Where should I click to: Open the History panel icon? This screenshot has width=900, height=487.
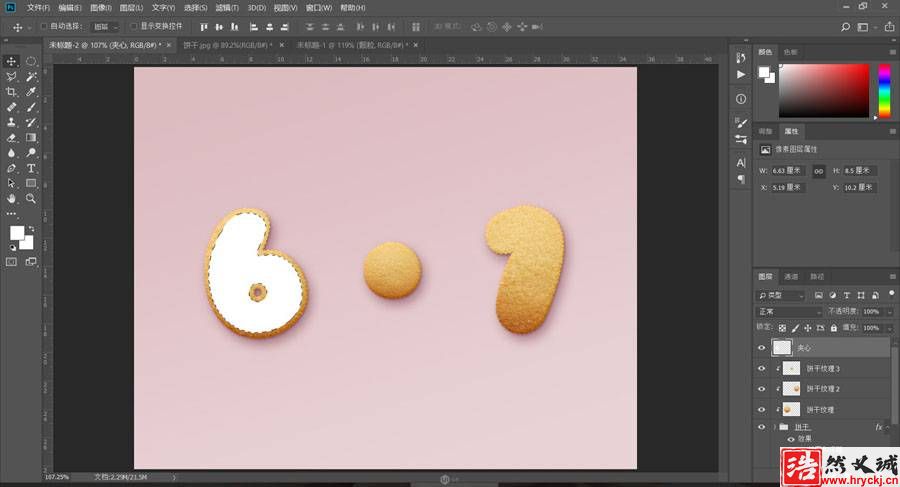pyautogui.click(x=741, y=57)
